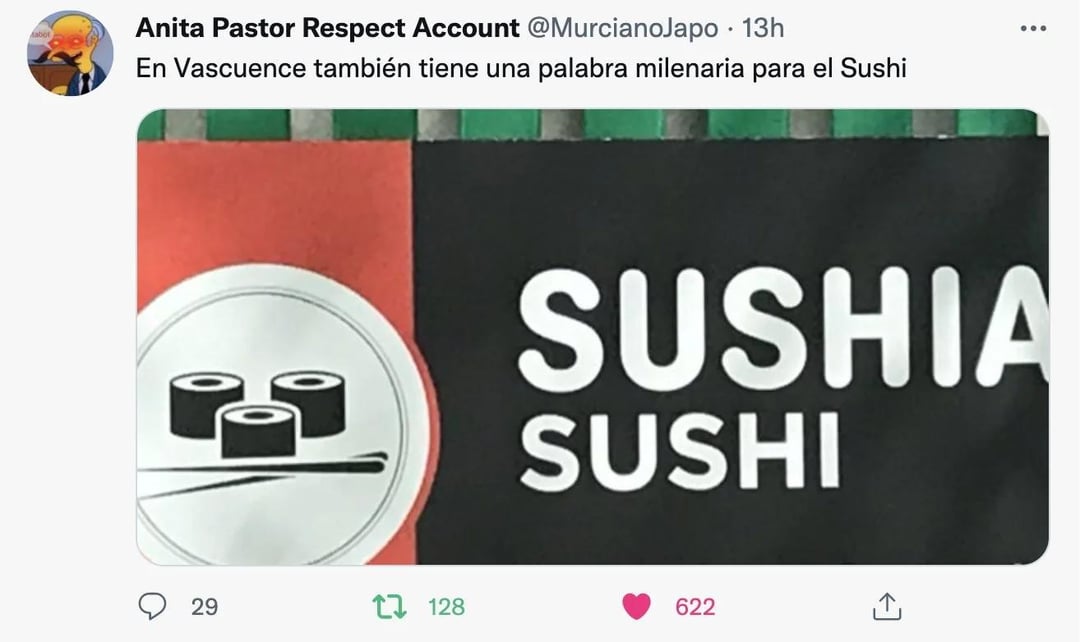Click the 128 retweets count

point(446,607)
